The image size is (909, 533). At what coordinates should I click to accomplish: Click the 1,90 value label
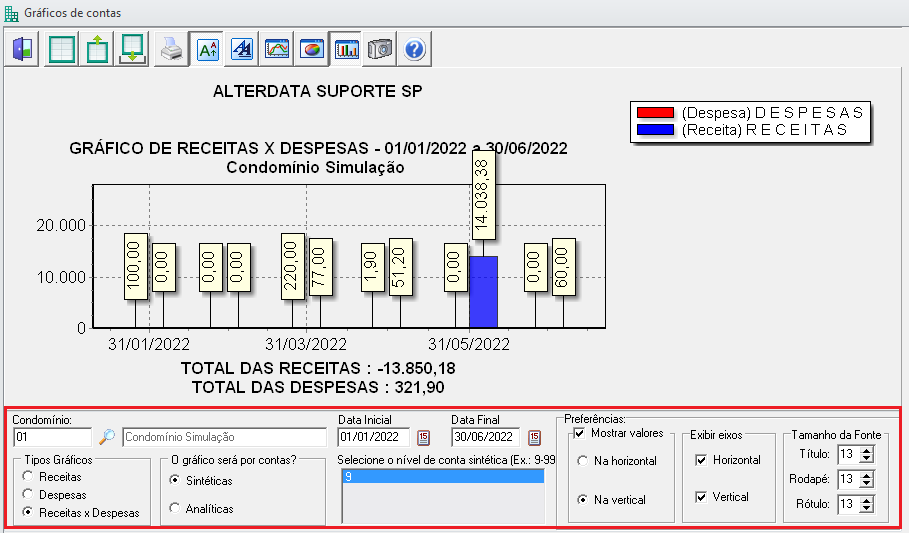[x=372, y=267]
